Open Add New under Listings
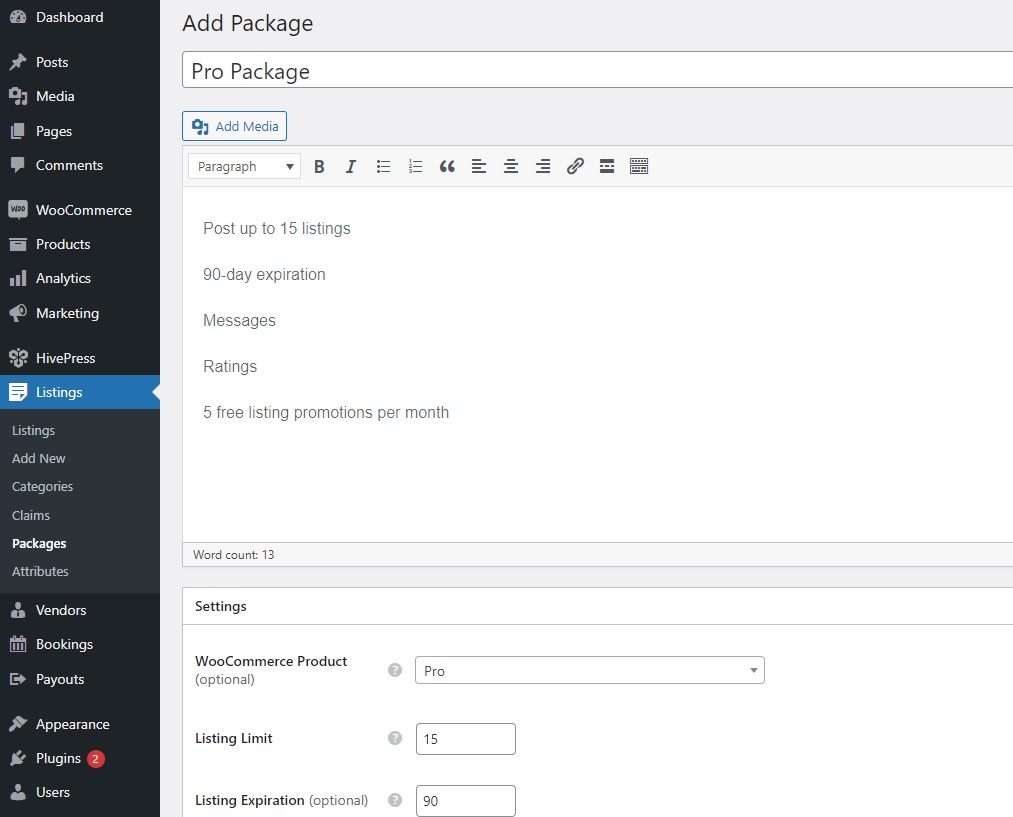Viewport: 1013px width, 817px height. (38, 458)
